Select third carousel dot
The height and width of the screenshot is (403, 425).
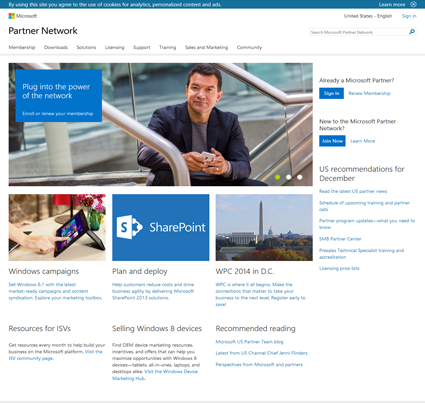pos(300,177)
